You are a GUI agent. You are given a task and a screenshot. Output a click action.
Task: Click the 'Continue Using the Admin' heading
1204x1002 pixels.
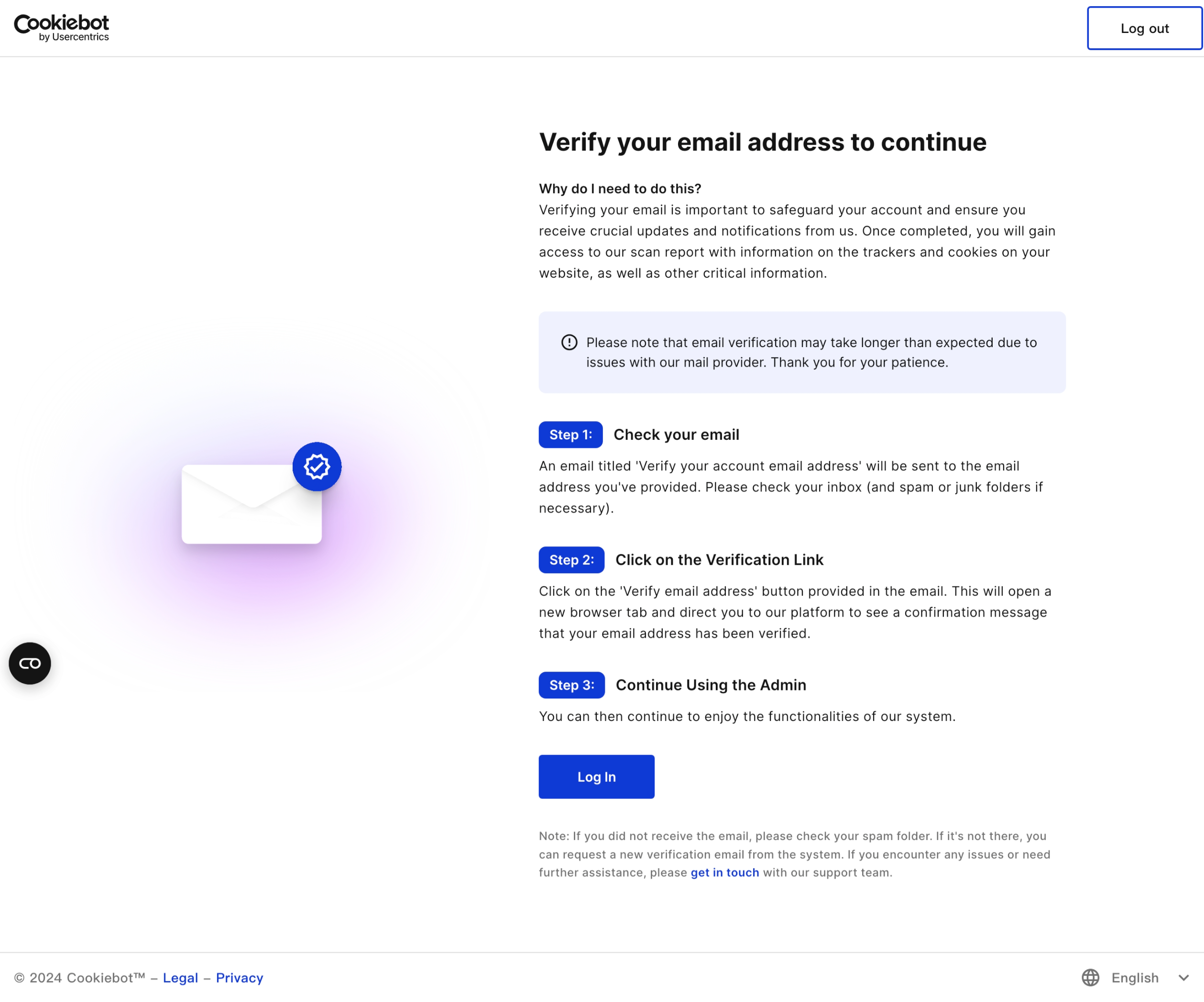click(x=711, y=685)
